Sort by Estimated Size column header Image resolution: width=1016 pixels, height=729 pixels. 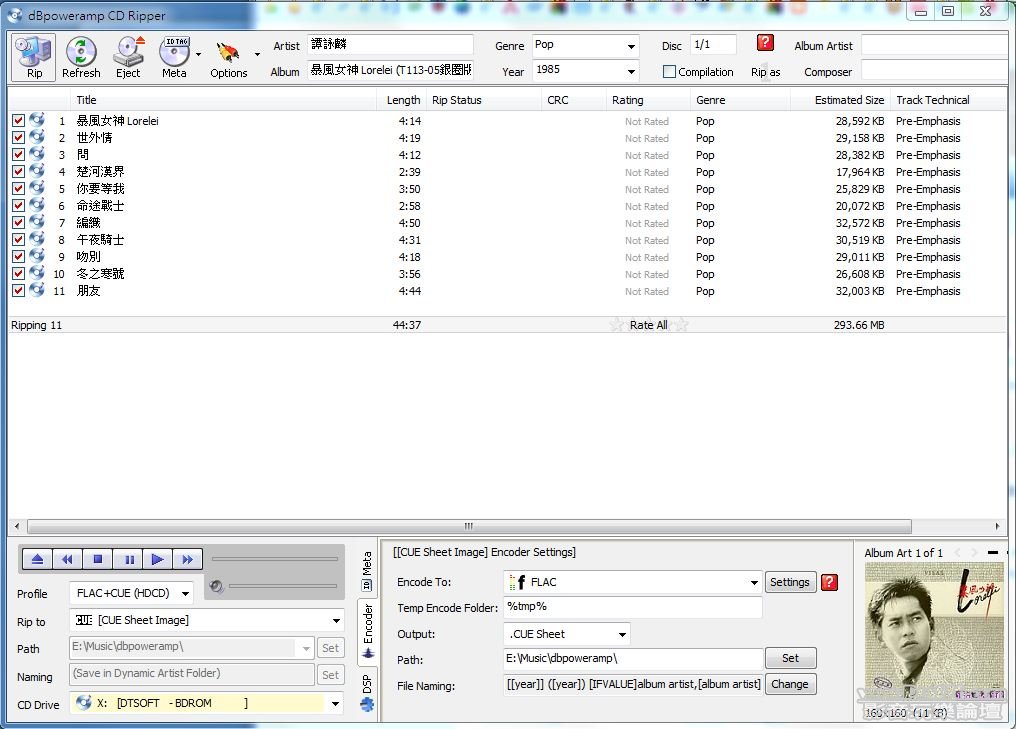(x=840, y=100)
